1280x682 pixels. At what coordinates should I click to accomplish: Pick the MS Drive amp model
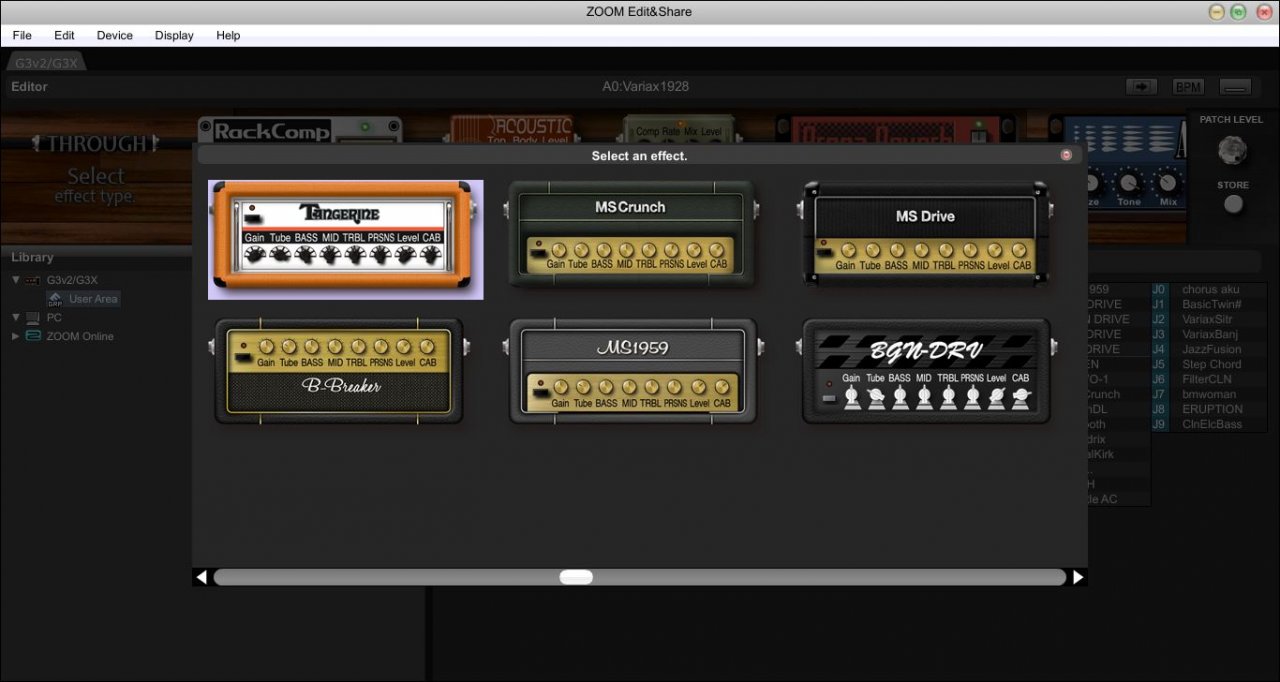pyautogui.click(x=926, y=234)
